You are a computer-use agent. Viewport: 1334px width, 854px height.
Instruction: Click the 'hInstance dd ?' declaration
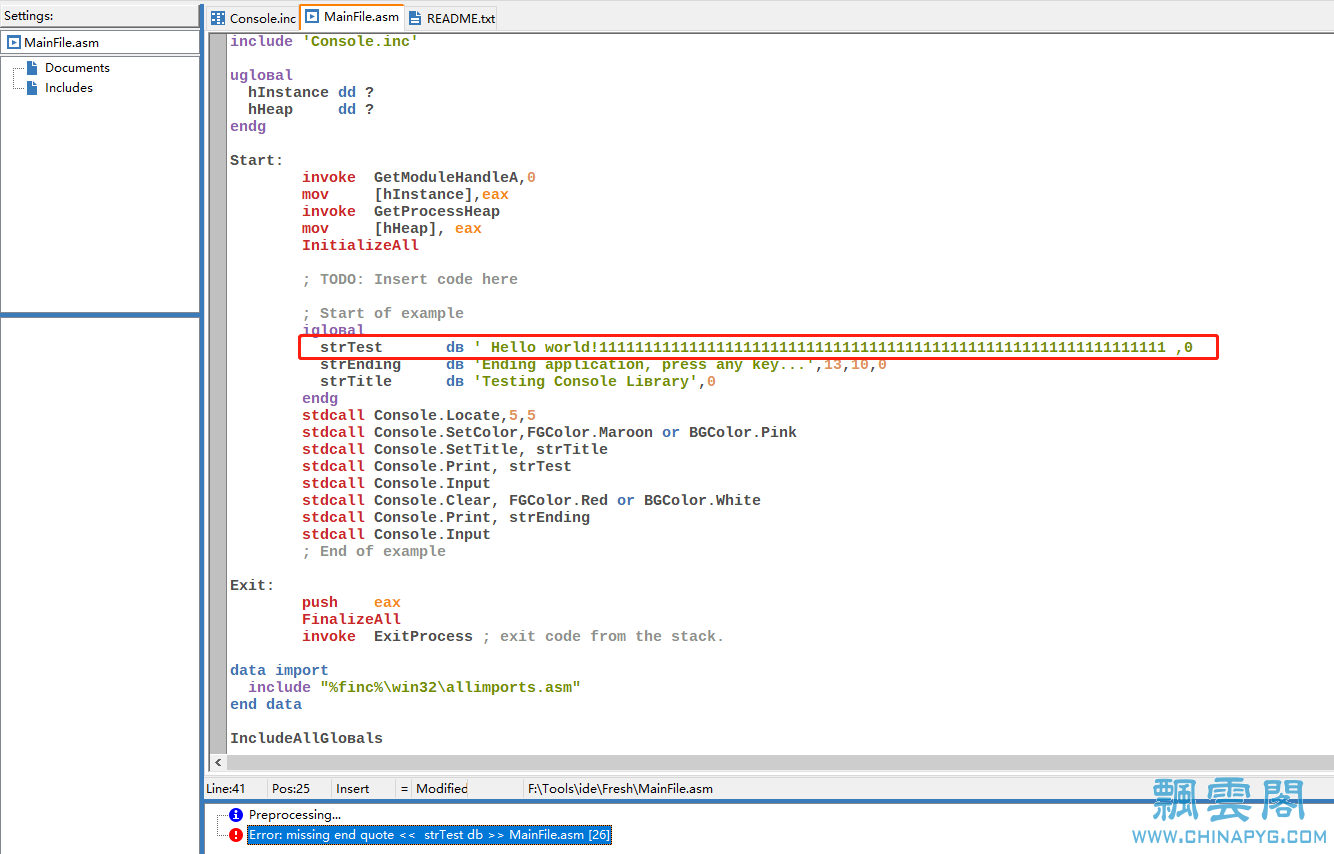point(311,92)
